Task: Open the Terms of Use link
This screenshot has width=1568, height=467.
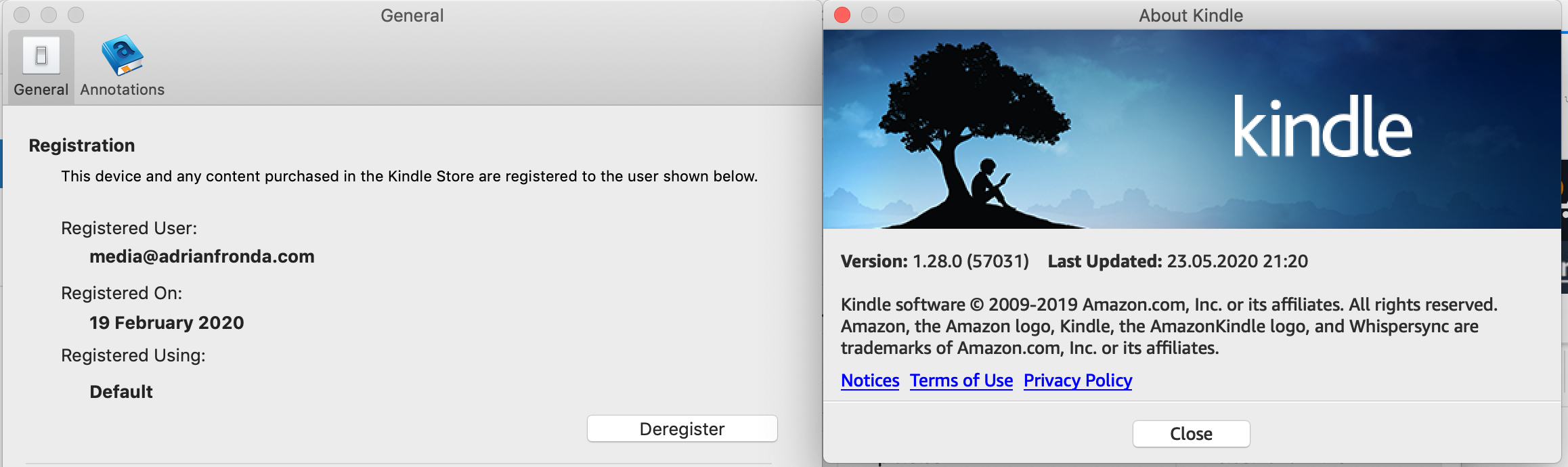Action: 961,380
